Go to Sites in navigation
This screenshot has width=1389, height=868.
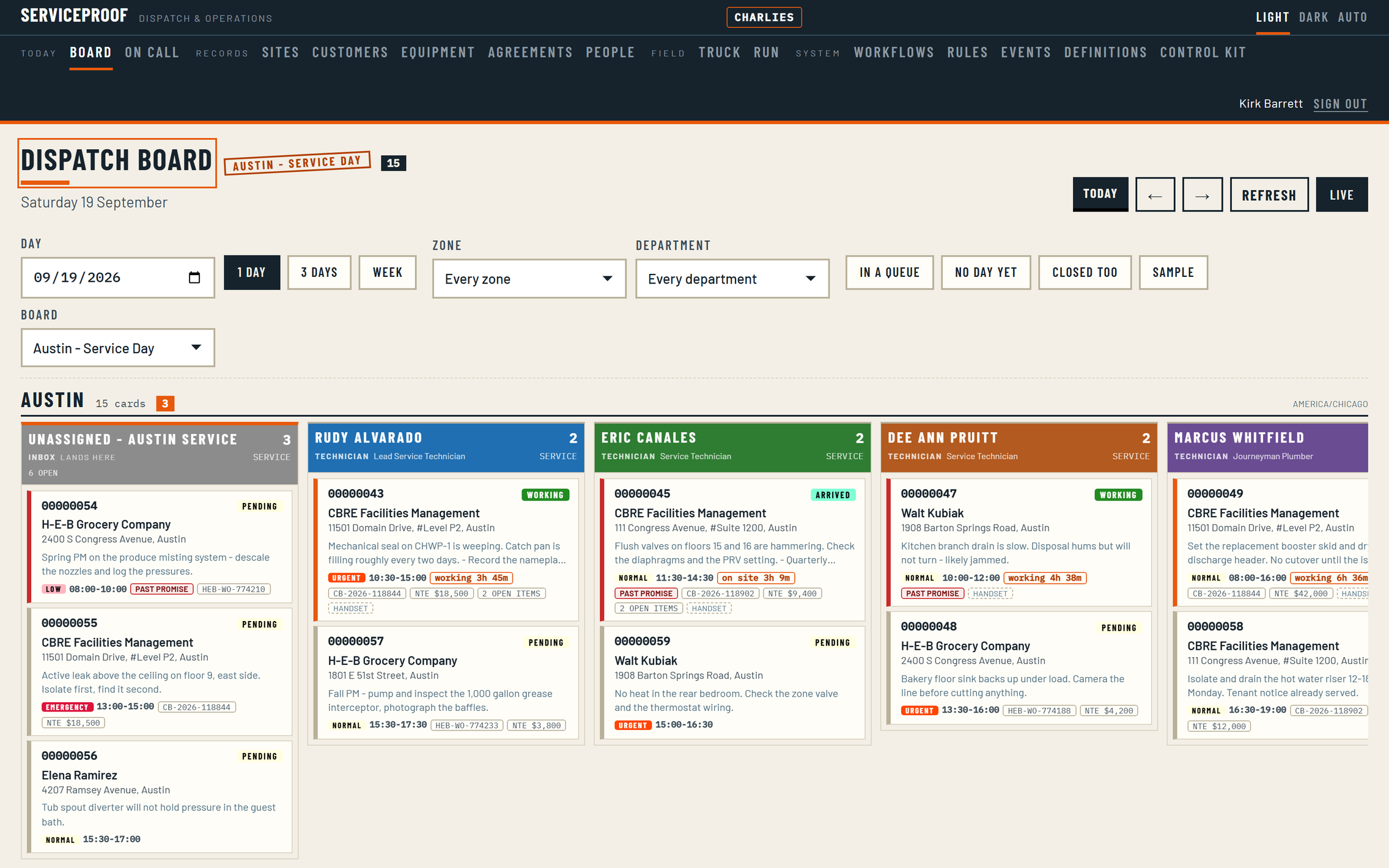(281, 53)
